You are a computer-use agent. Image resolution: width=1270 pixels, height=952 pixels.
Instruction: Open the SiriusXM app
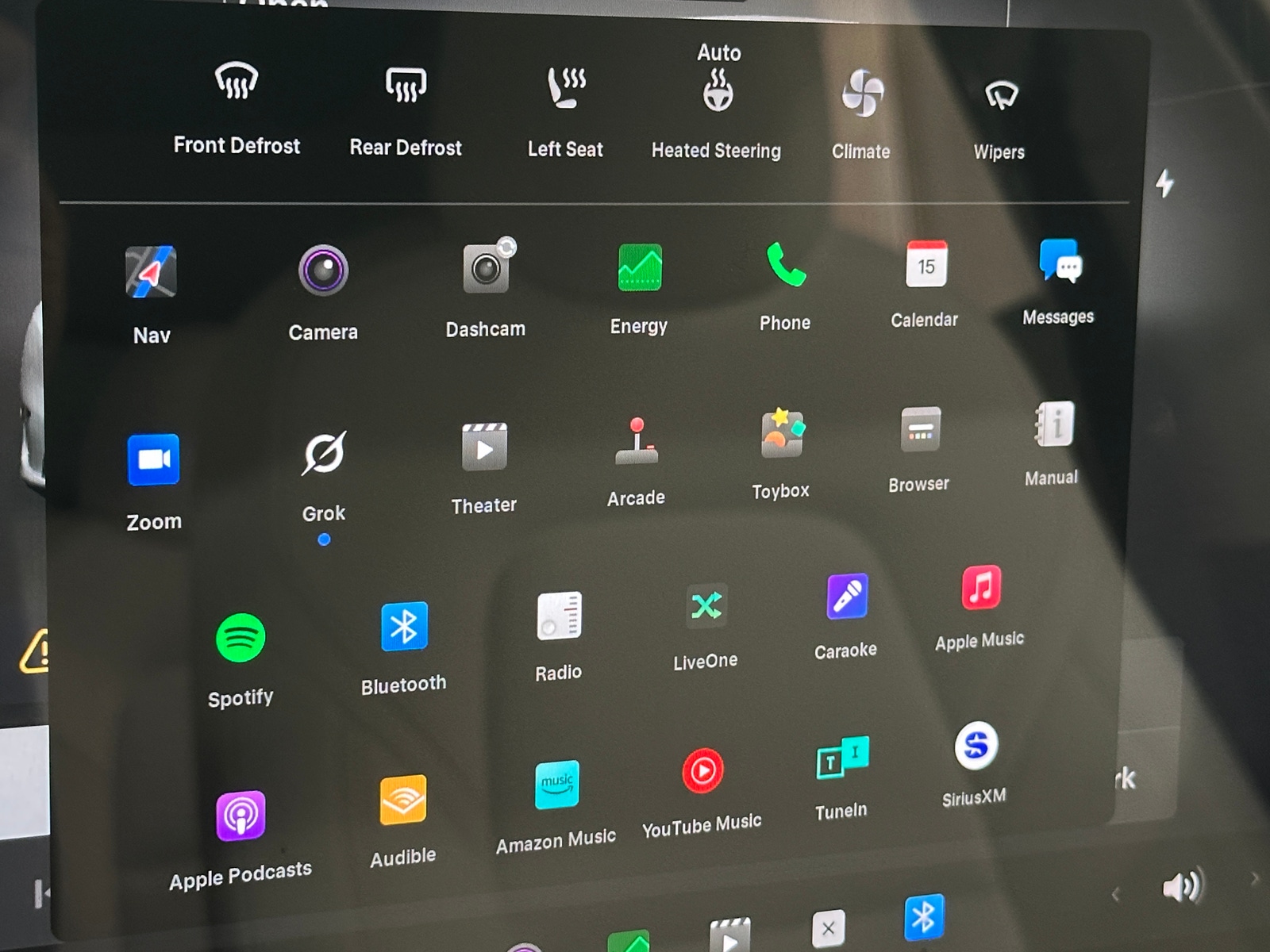tap(976, 746)
